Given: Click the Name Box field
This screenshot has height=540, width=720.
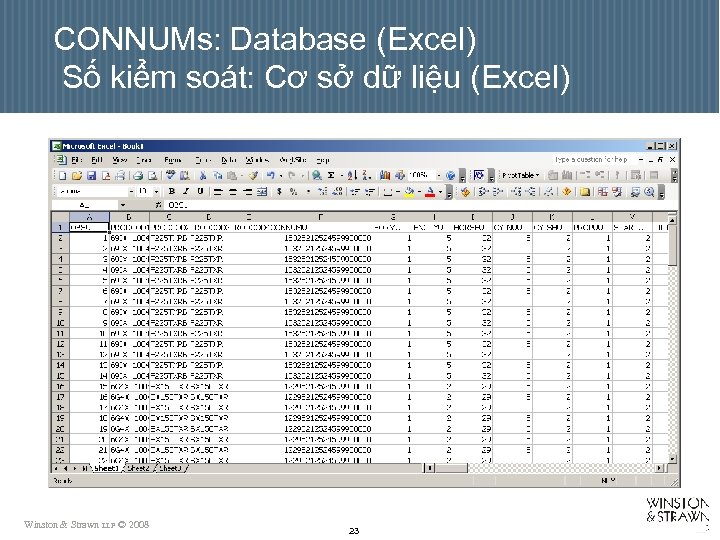Looking at the screenshot, I should coord(85,205).
